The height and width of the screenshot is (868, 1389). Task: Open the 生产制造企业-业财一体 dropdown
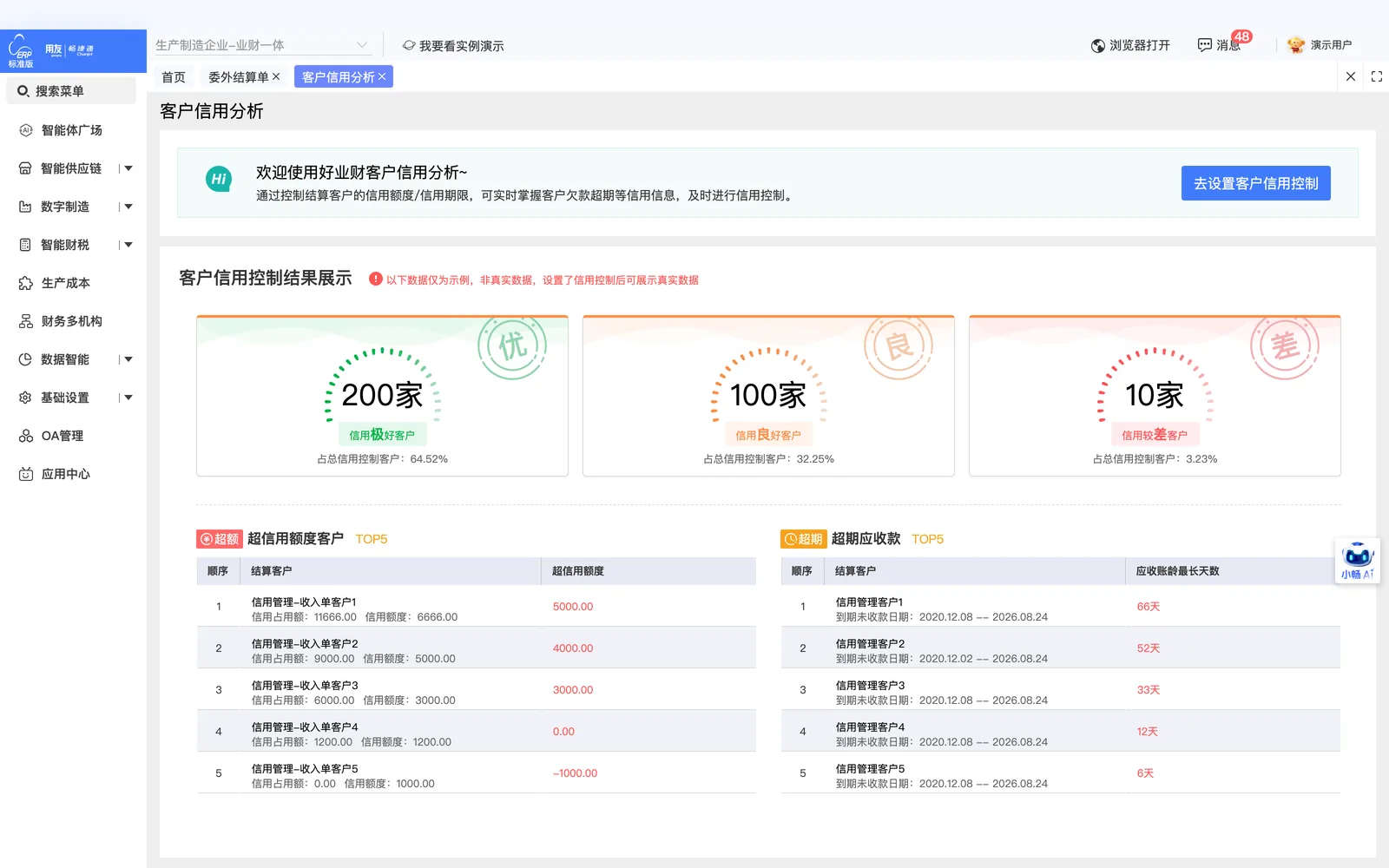tap(262, 45)
